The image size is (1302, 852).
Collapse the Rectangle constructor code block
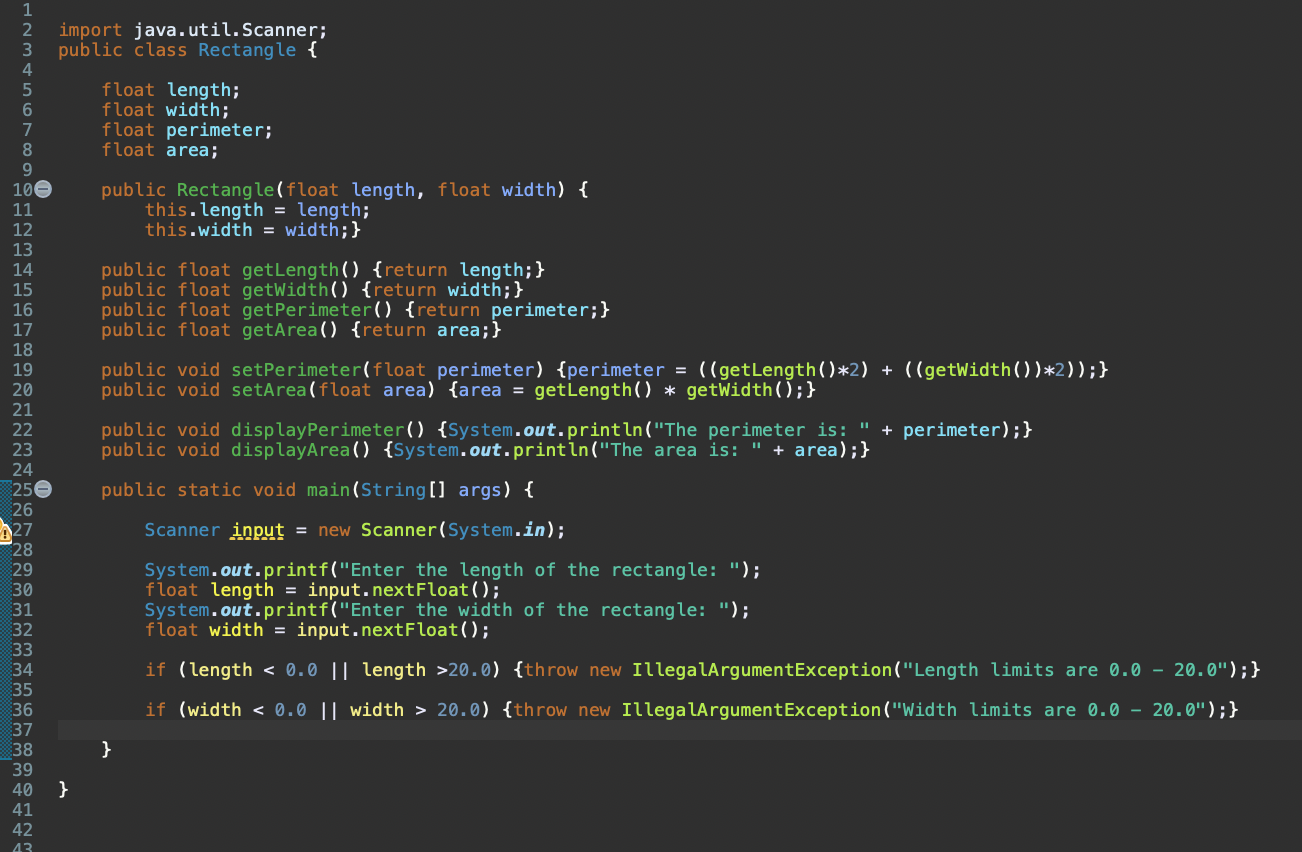coord(41,189)
